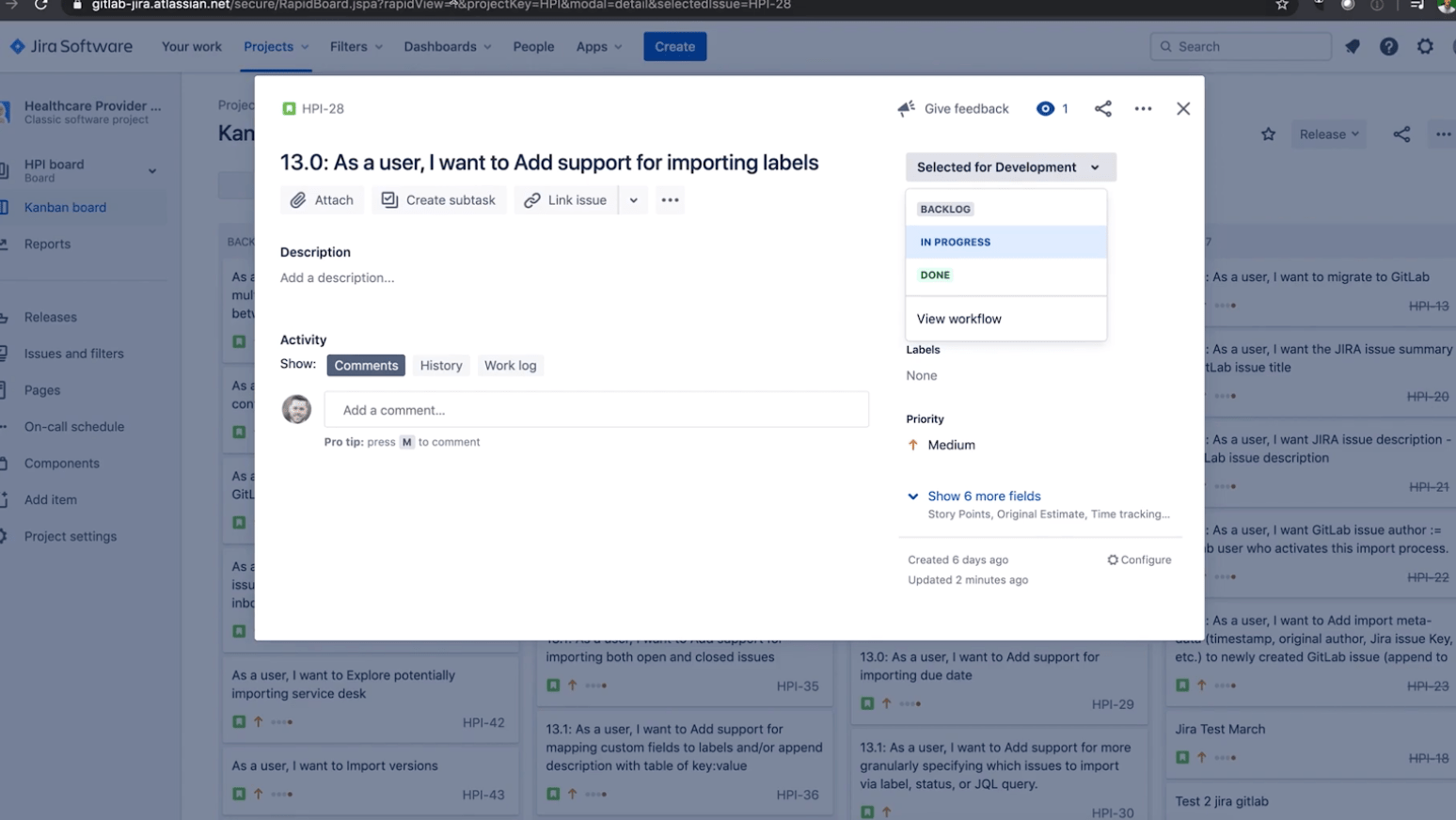Image resolution: width=1456 pixels, height=820 pixels.
Task: Open the Help question mark icon
Action: 1388,46
